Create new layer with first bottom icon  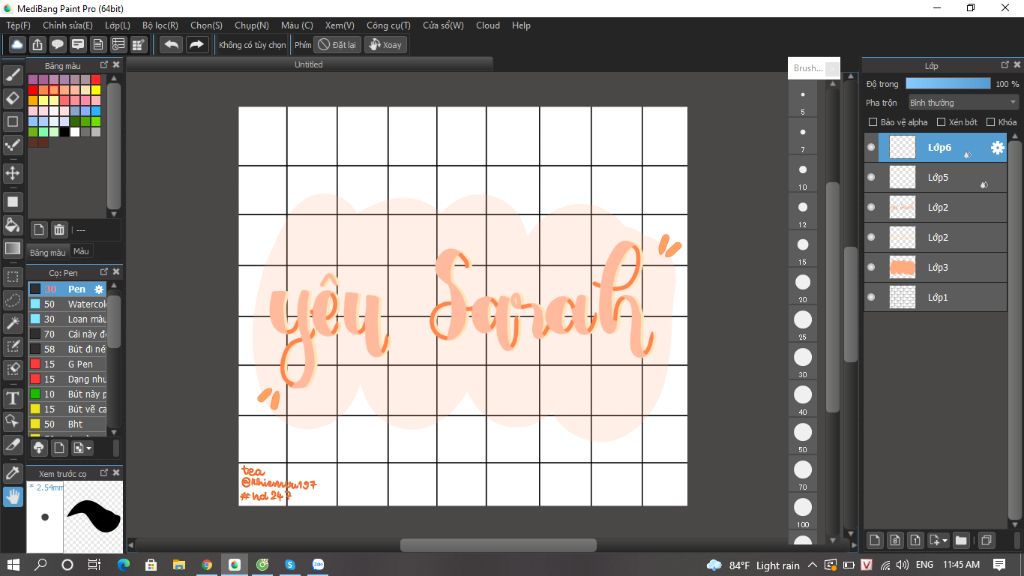(x=874, y=540)
